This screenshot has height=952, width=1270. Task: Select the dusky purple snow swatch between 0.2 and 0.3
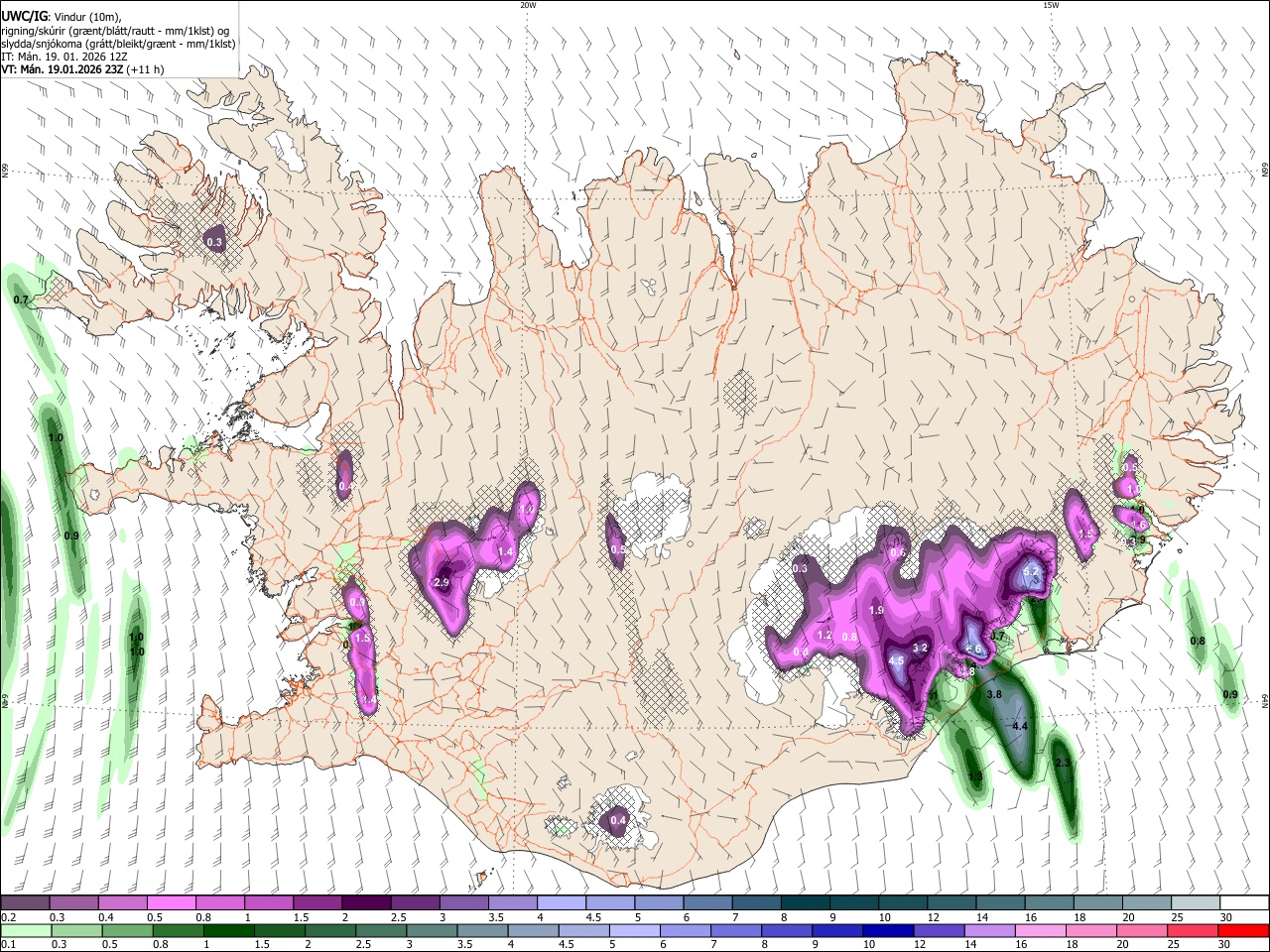(26, 902)
